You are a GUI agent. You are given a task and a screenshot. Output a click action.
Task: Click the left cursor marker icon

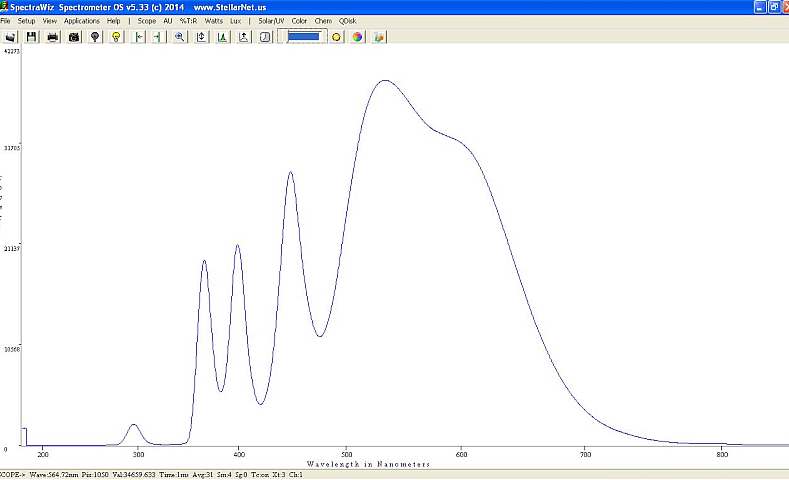pos(138,37)
